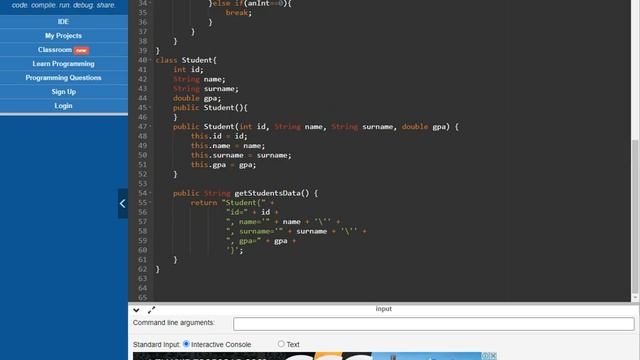Click the 'break;' statement on line 35
This screenshot has height=360, width=640.
tap(239, 13)
